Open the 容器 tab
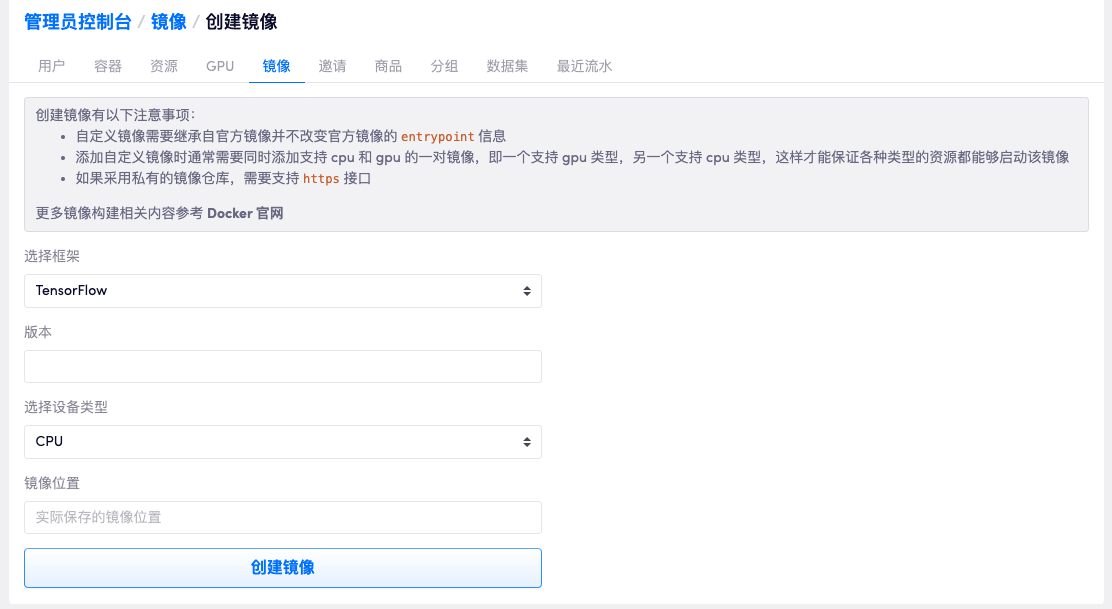The image size is (1112, 609). 108,66
